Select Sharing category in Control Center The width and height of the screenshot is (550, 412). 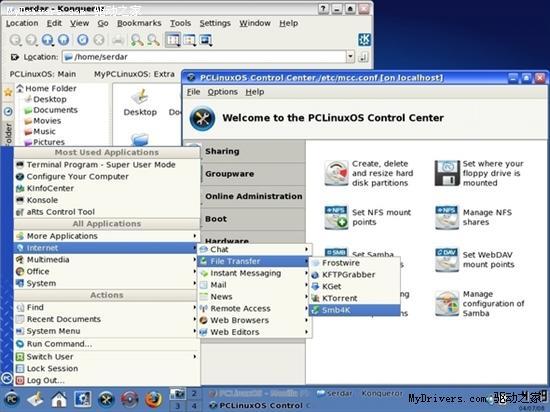[253, 151]
